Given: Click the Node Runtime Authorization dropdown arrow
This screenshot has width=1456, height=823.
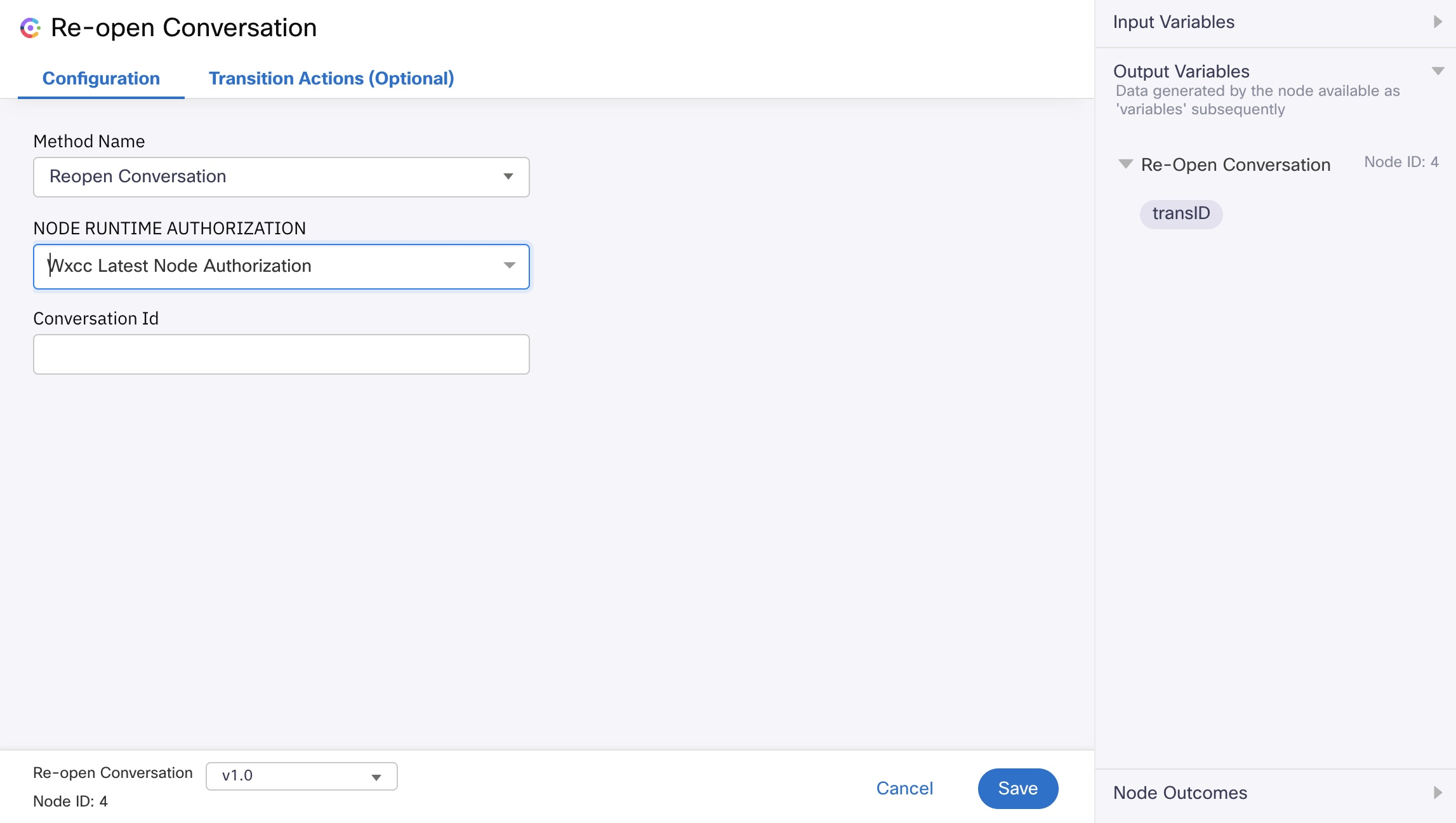Looking at the screenshot, I should [510, 265].
